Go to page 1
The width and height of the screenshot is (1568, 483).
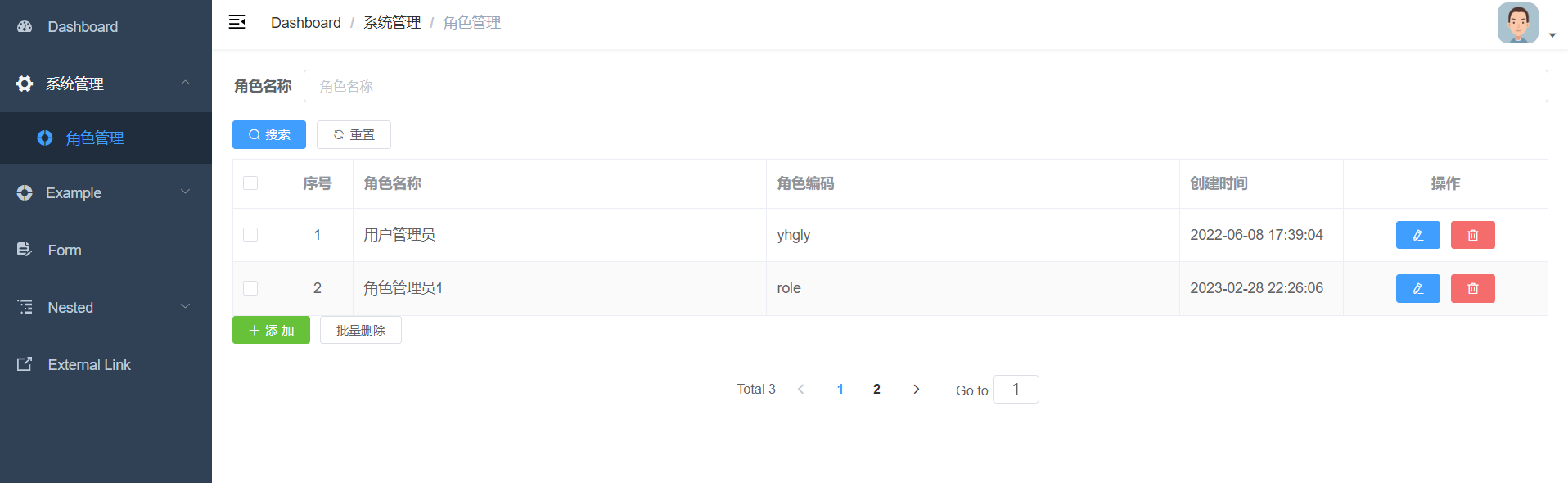coord(840,389)
